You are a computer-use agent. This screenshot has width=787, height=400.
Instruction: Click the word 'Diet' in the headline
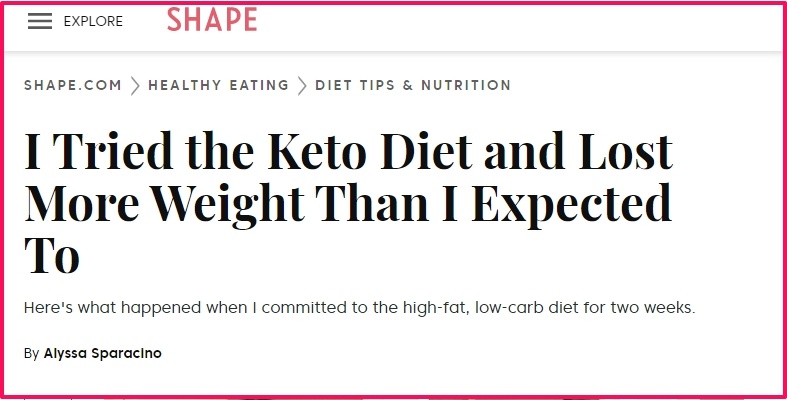[426, 151]
